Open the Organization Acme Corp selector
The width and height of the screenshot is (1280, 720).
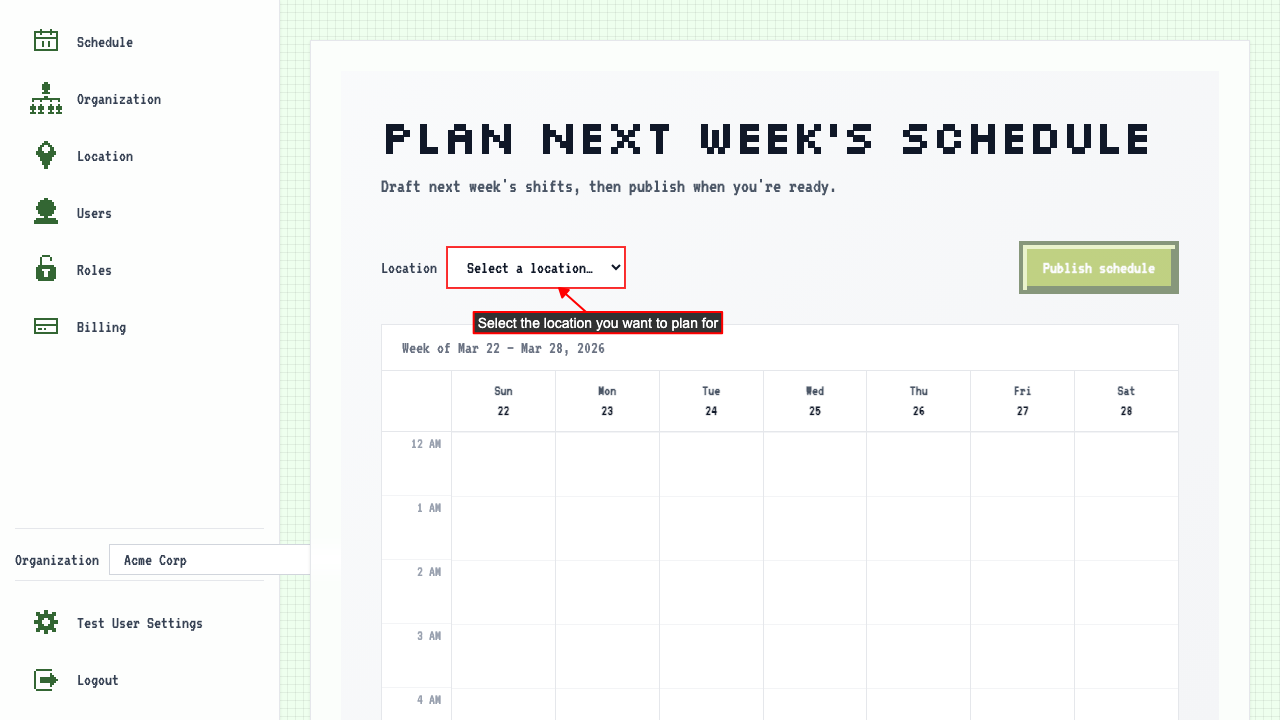pyautogui.click(x=209, y=560)
